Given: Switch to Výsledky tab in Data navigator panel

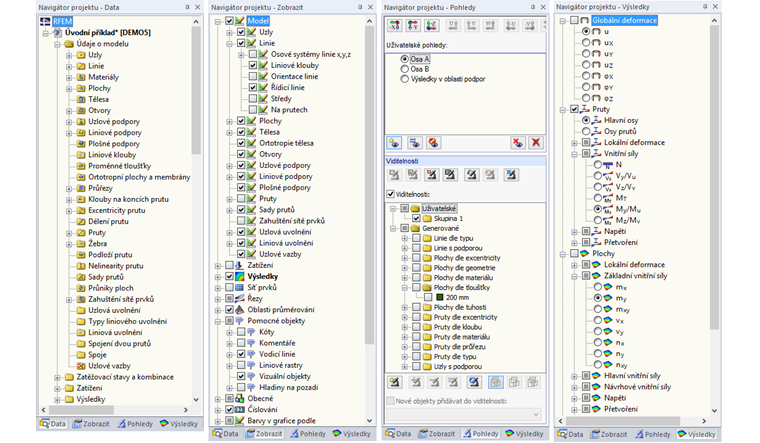Looking at the screenshot, I should click(179, 424).
